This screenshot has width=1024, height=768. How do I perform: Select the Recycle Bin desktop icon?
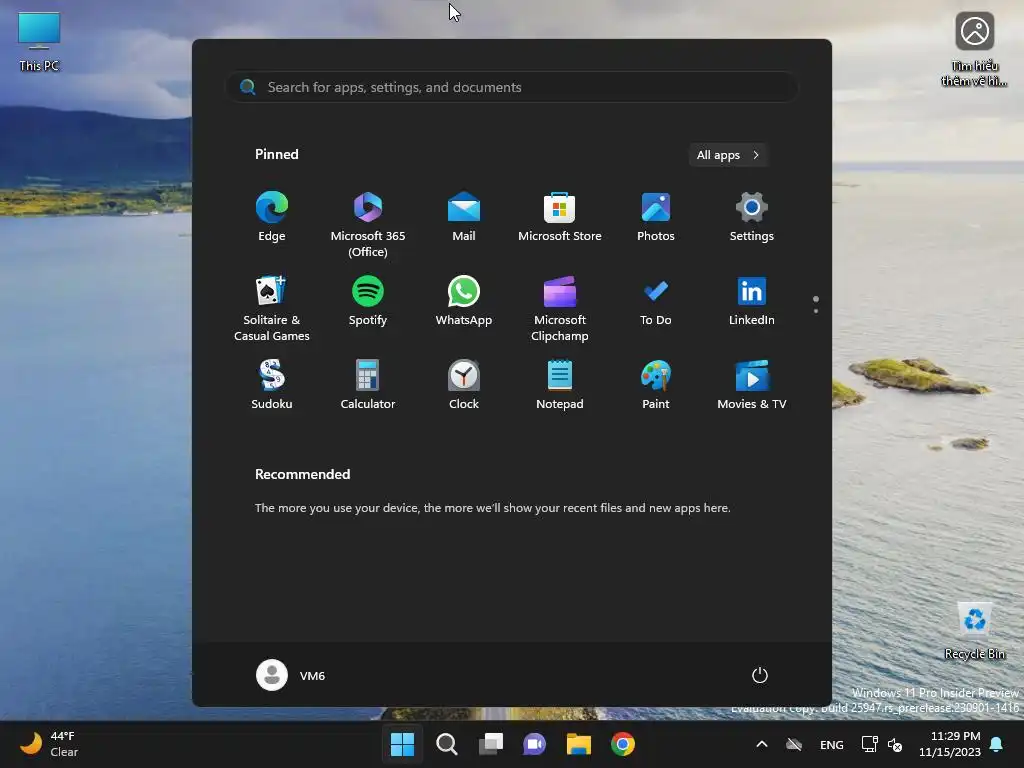pos(974,631)
